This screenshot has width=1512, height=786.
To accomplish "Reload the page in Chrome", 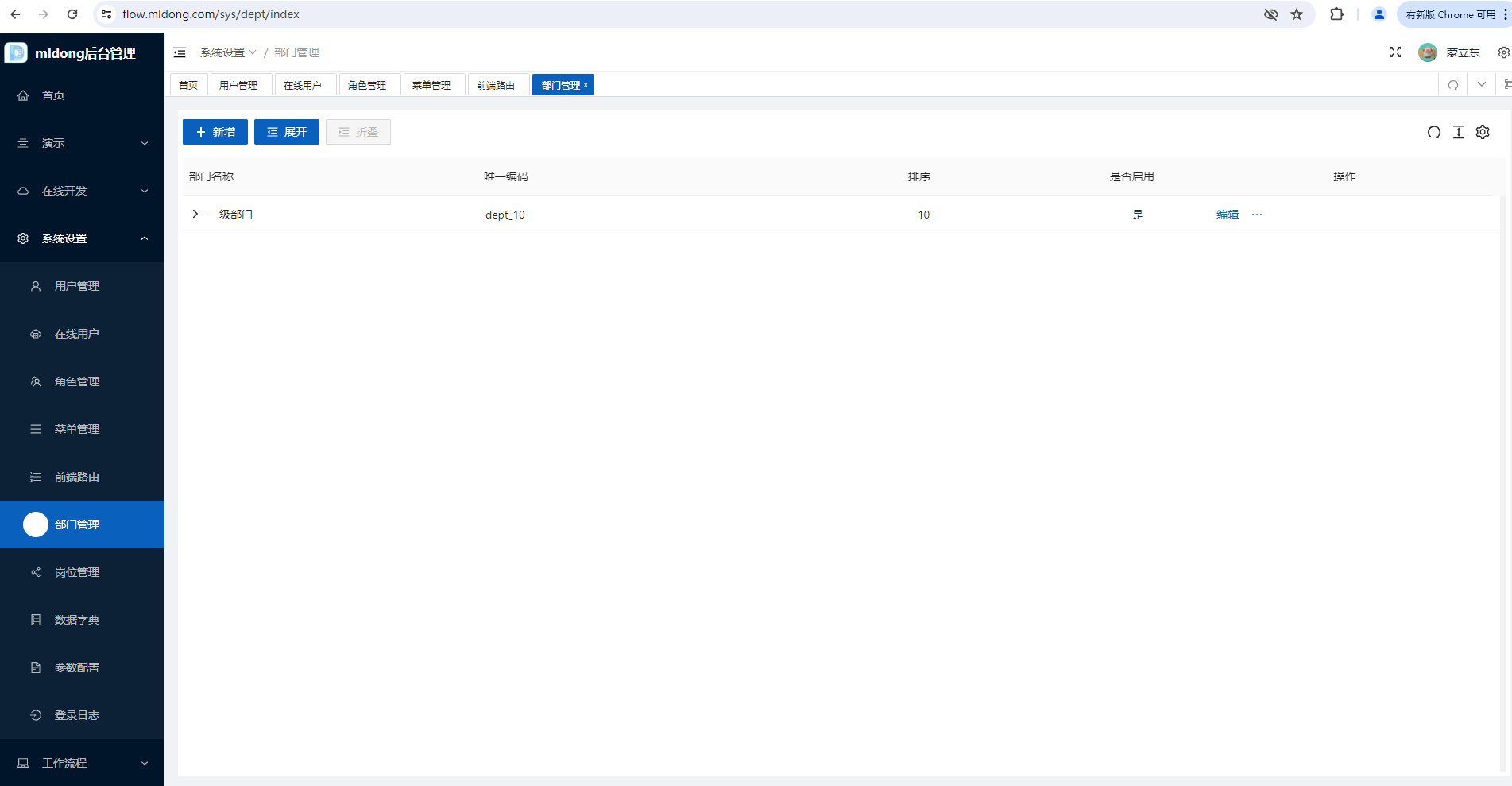I will tap(72, 14).
